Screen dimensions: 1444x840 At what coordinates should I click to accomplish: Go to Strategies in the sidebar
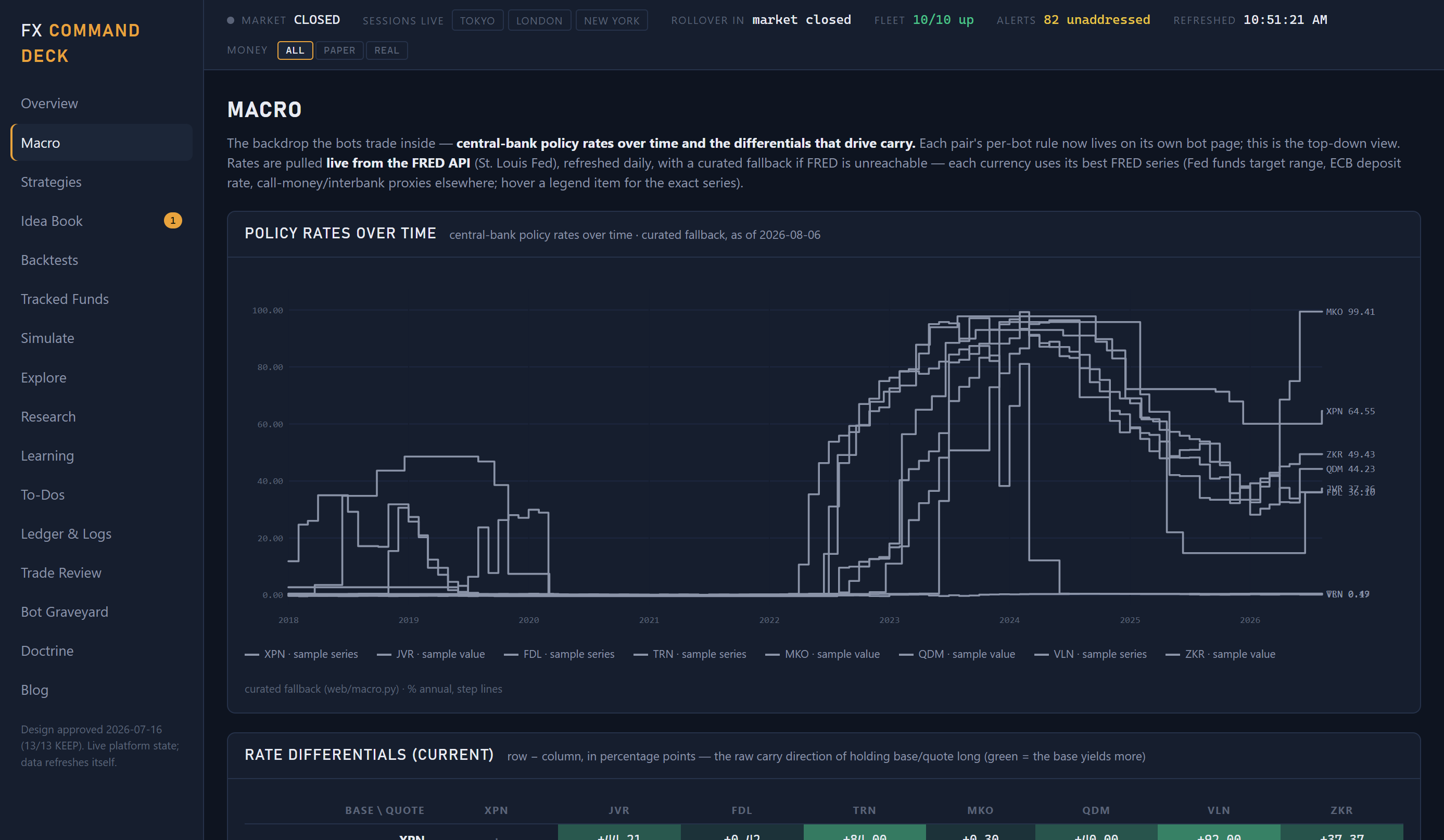(x=51, y=182)
